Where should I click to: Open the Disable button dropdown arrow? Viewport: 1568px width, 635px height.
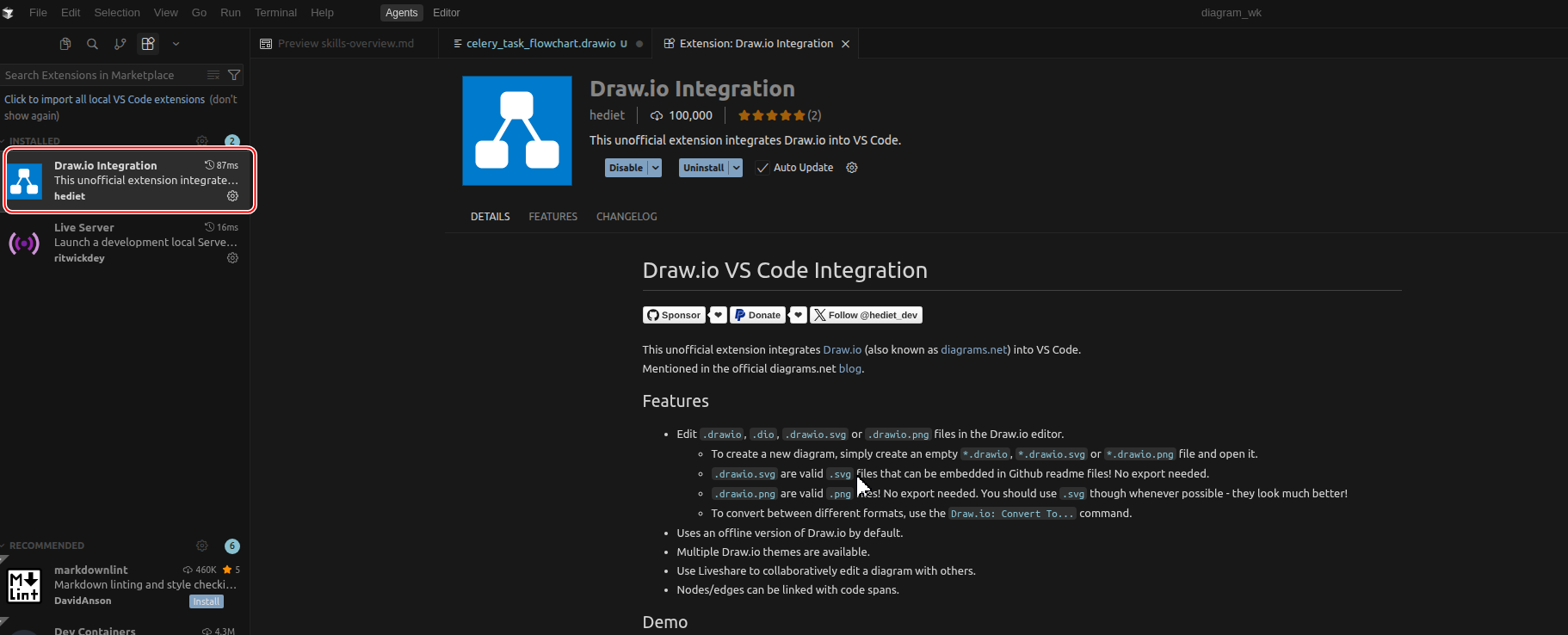pos(655,168)
